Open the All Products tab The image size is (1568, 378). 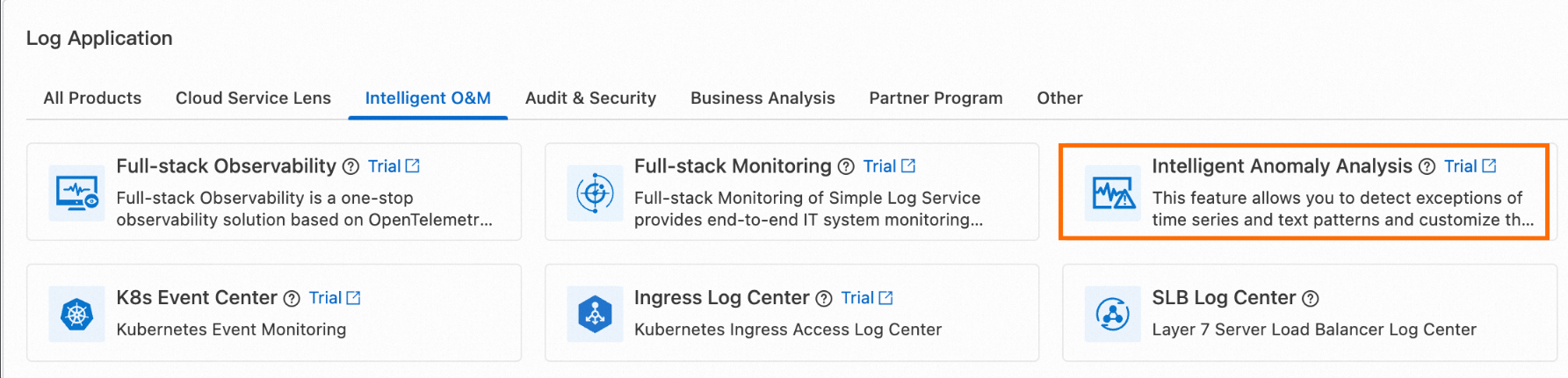(92, 98)
